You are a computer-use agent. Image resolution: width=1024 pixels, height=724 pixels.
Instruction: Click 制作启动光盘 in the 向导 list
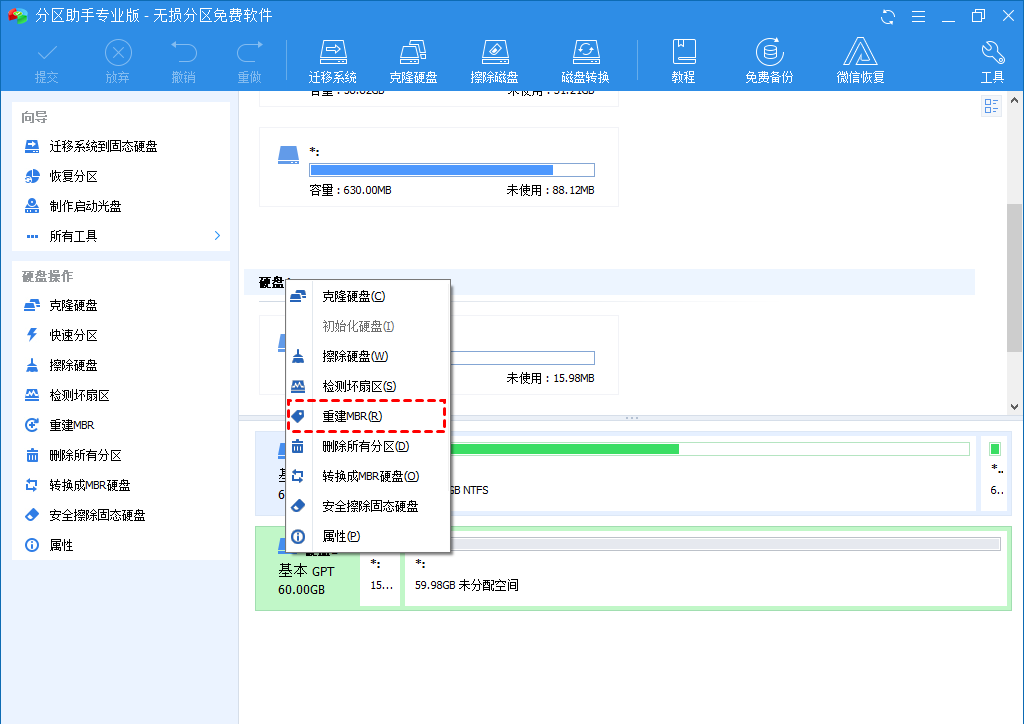[x=85, y=206]
